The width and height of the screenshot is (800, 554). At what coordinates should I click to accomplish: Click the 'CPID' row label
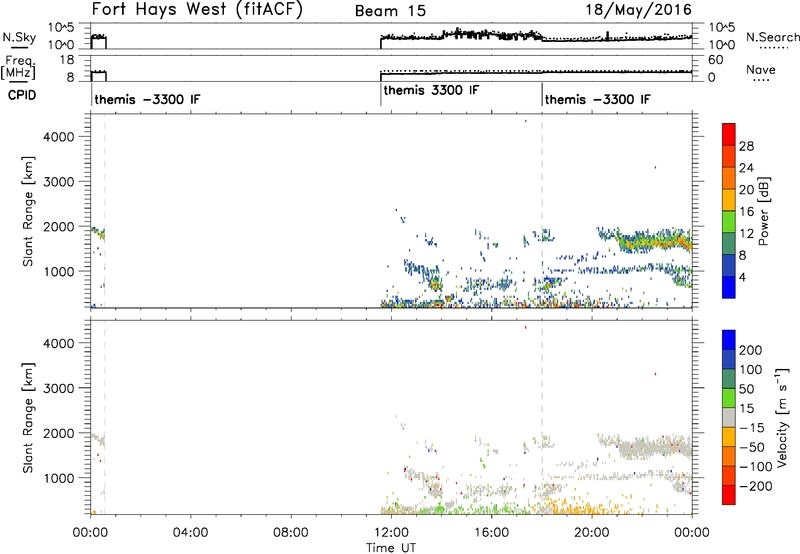(22, 95)
